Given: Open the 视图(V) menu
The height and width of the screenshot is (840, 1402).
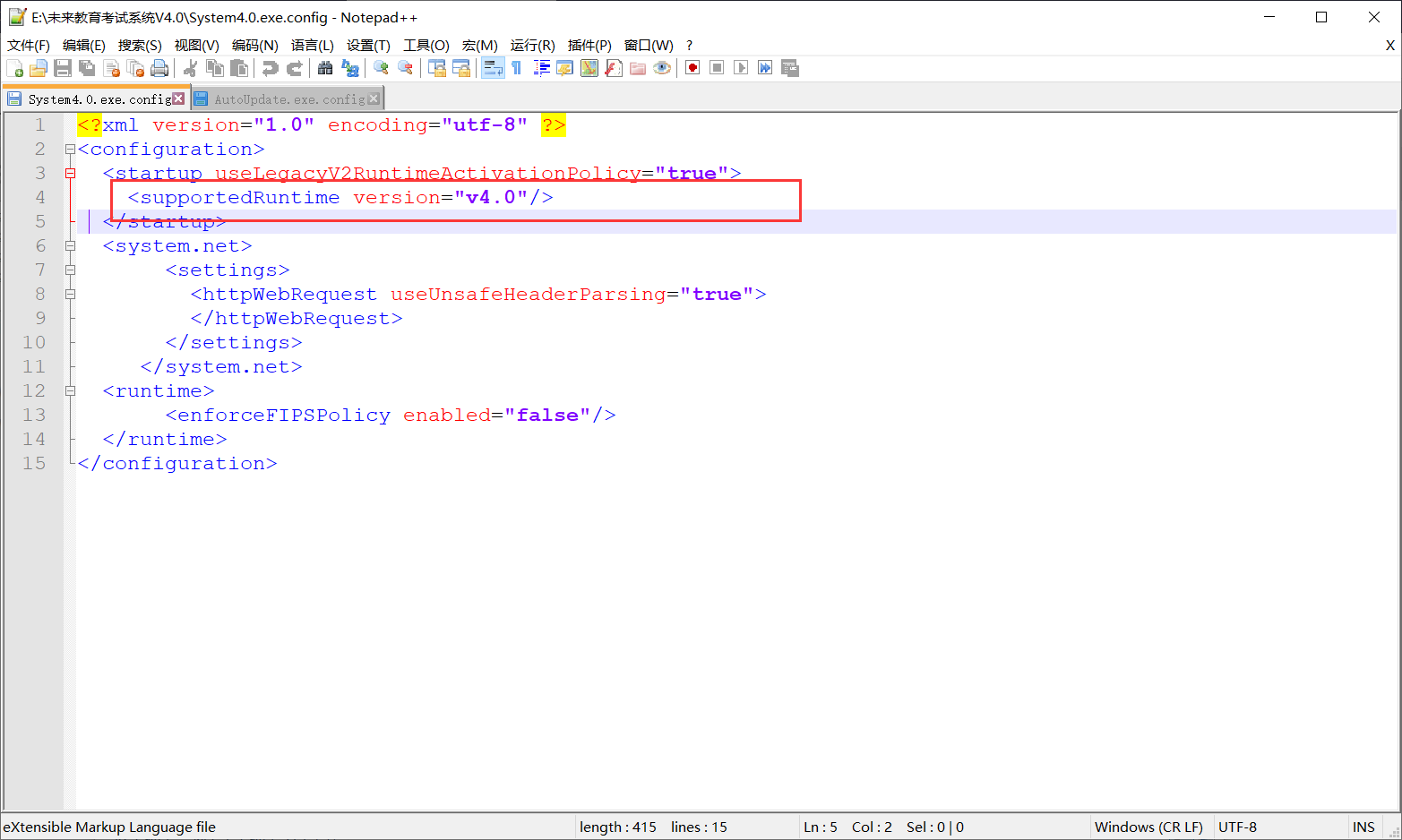Looking at the screenshot, I should click(196, 45).
